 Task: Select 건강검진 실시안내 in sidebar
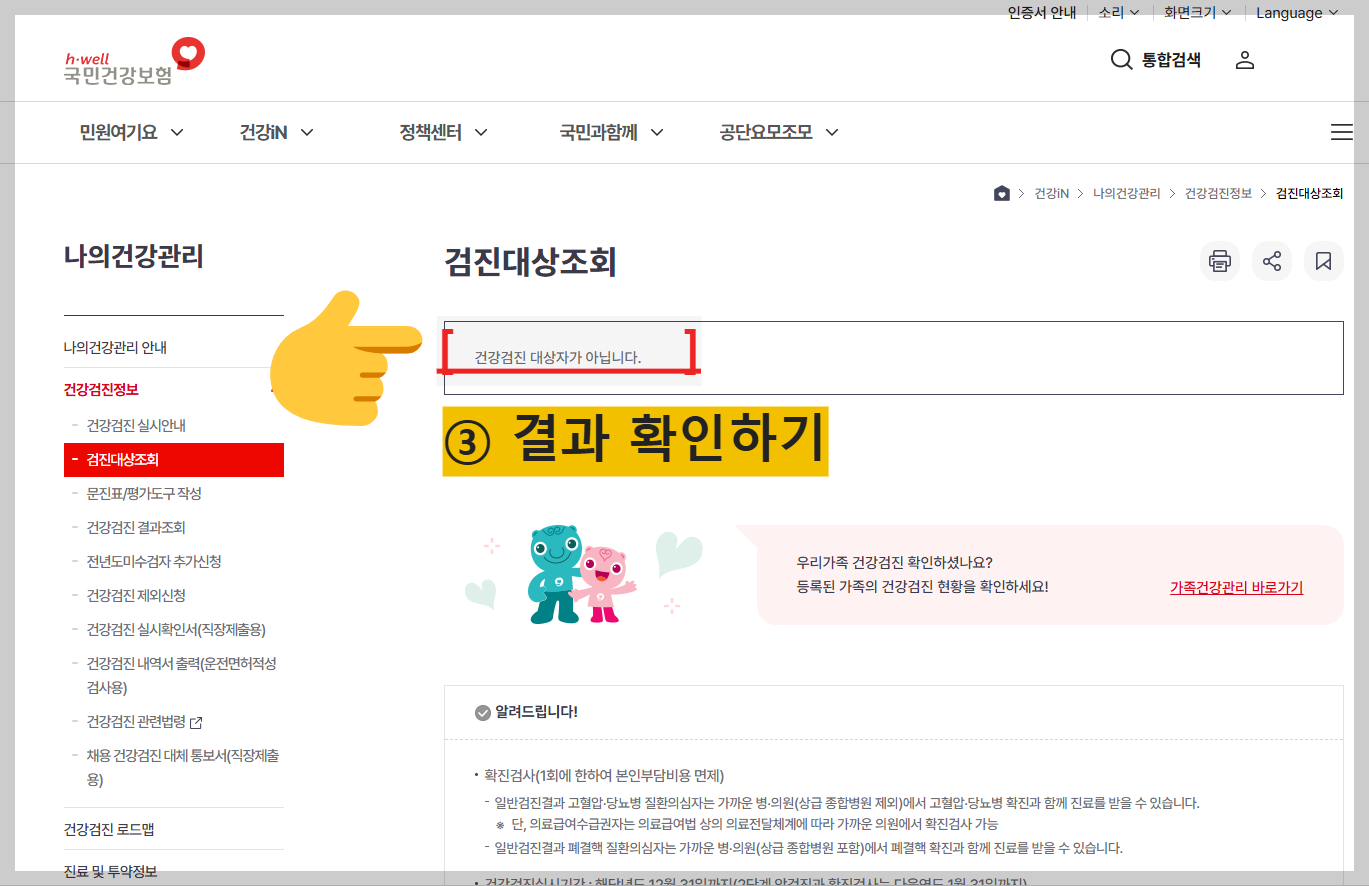coord(136,425)
